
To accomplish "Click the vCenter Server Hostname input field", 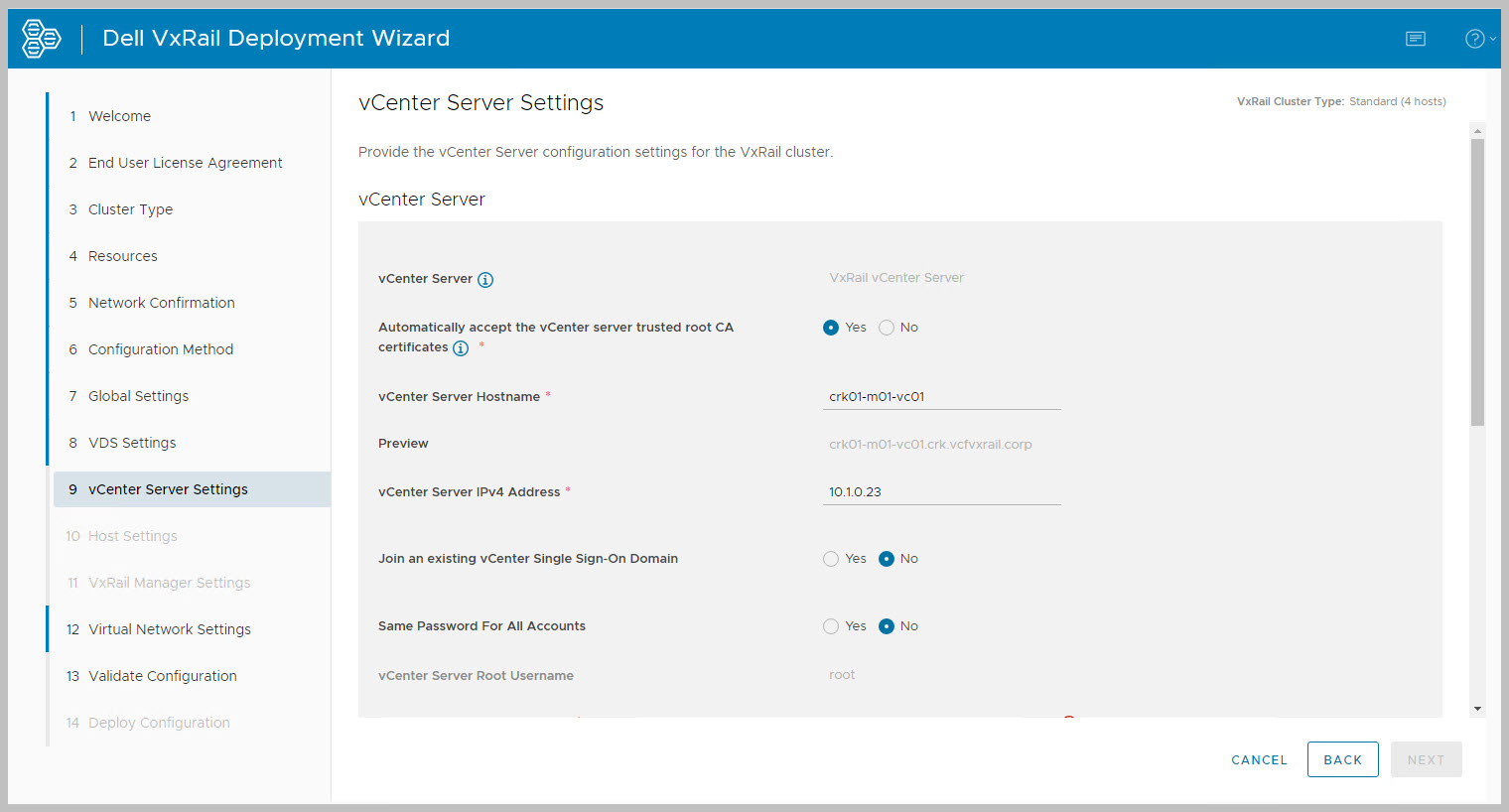I will pos(941,397).
